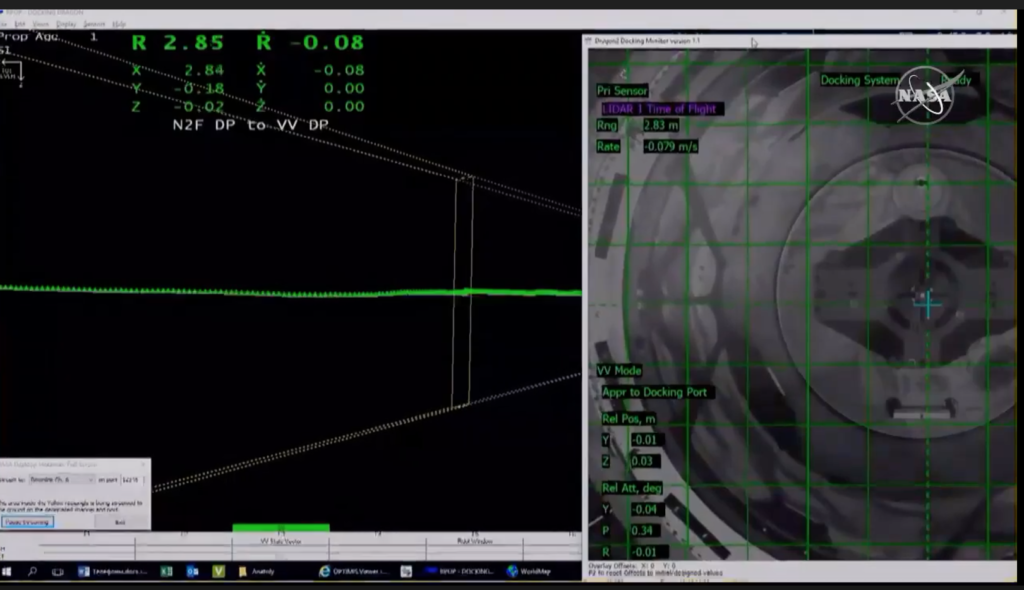The width and height of the screenshot is (1024, 590).
Task: Click the Exit button in streaming dialog
Action: (120, 522)
